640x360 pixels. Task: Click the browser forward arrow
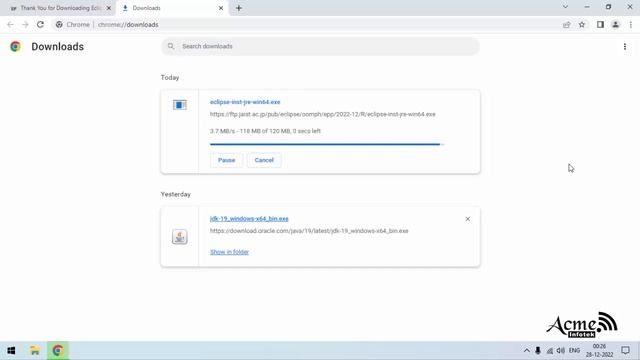25,24
